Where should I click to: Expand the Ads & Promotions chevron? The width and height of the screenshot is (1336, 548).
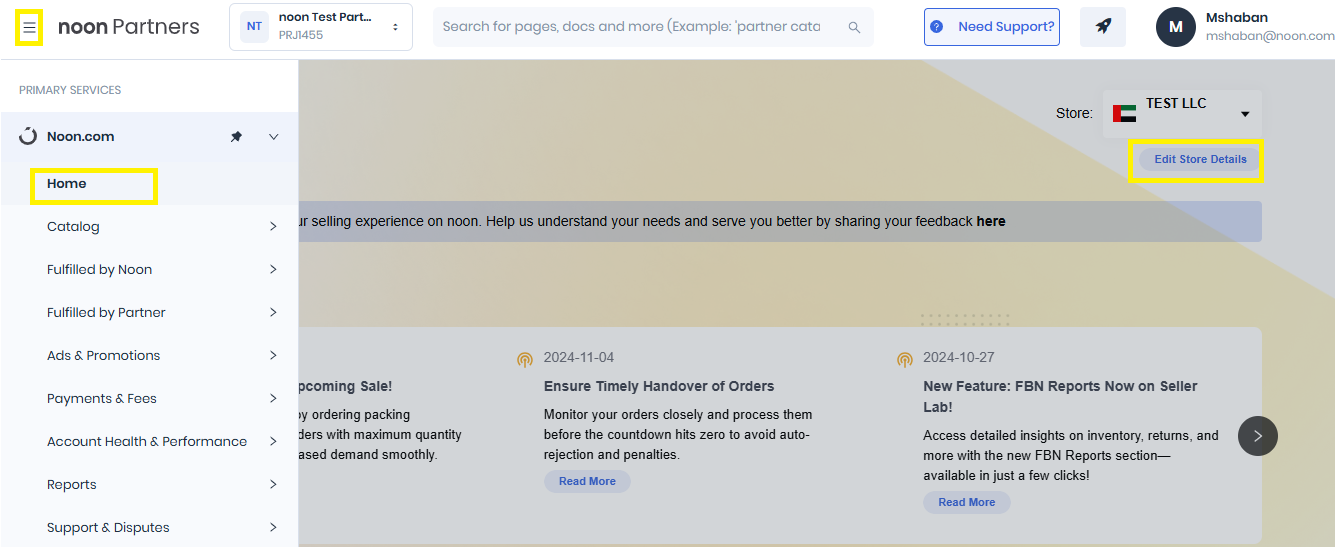pos(273,356)
